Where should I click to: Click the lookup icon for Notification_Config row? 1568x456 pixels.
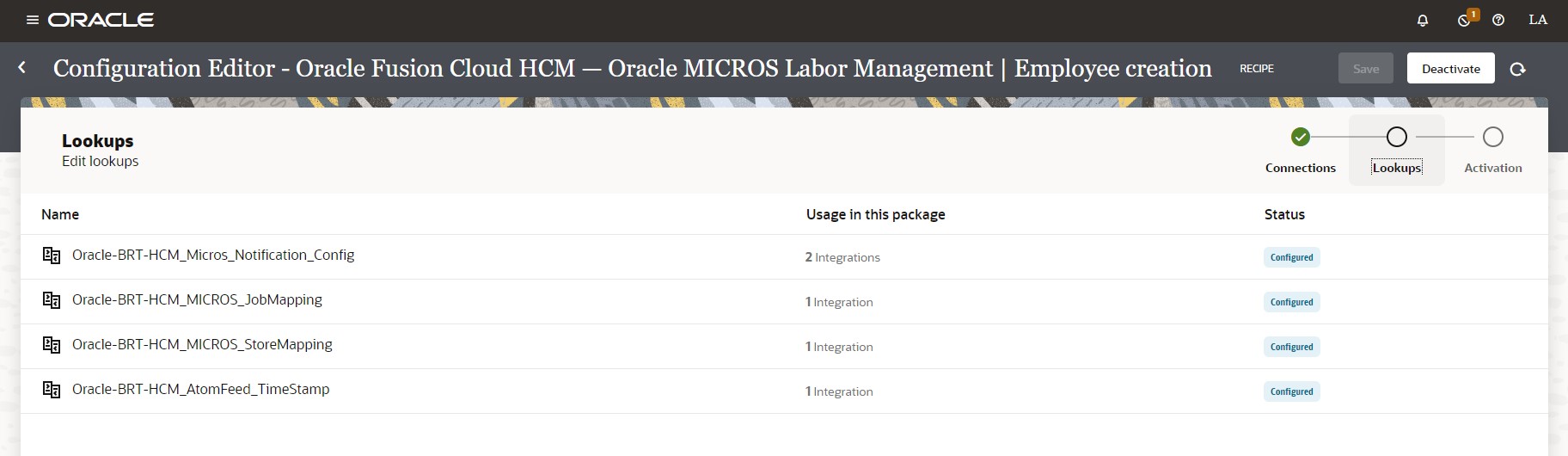click(x=52, y=256)
